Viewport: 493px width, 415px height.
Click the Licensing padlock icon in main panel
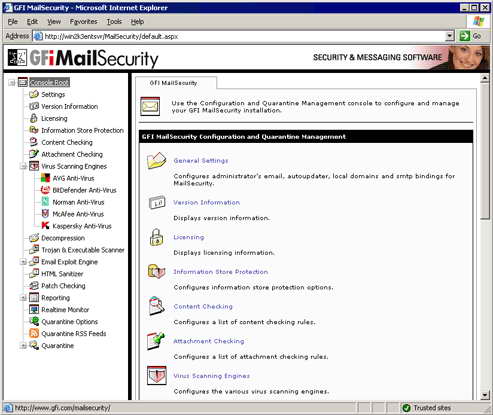[156, 237]
